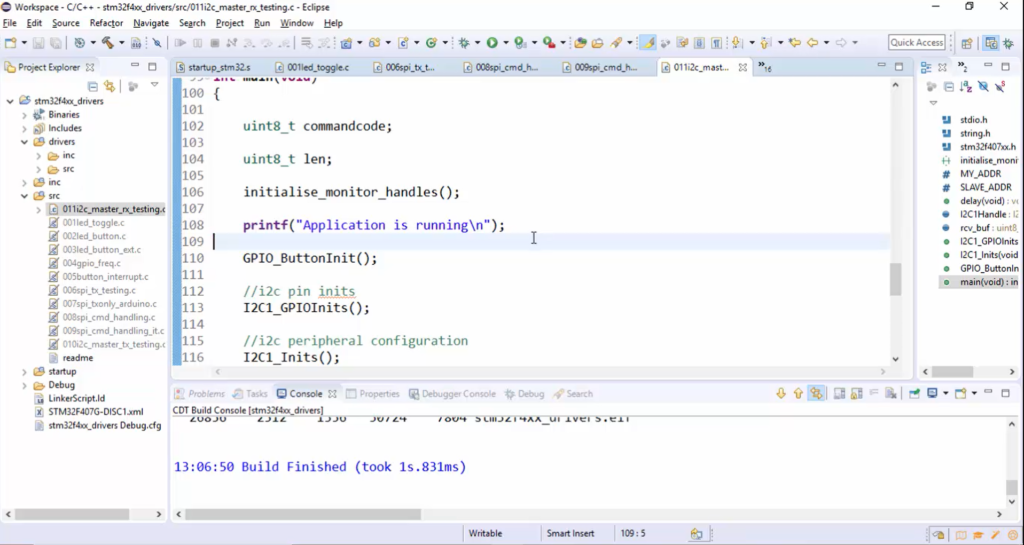1024x545 pixels.
Task: Toggle Hide Static Members icon in Outline
Action: [1000, 86]
